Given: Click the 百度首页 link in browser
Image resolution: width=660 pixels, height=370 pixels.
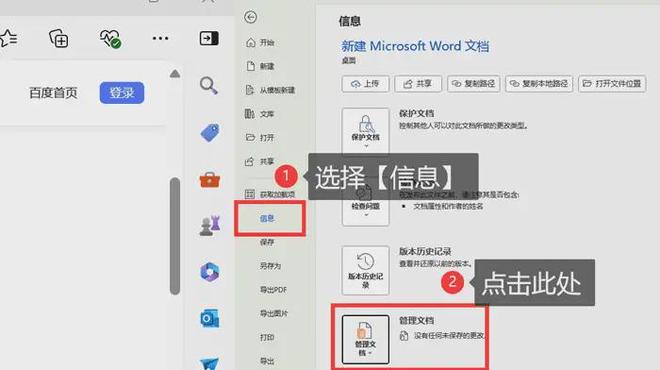Looking at the screenshot, I should [x=53, y=93].
